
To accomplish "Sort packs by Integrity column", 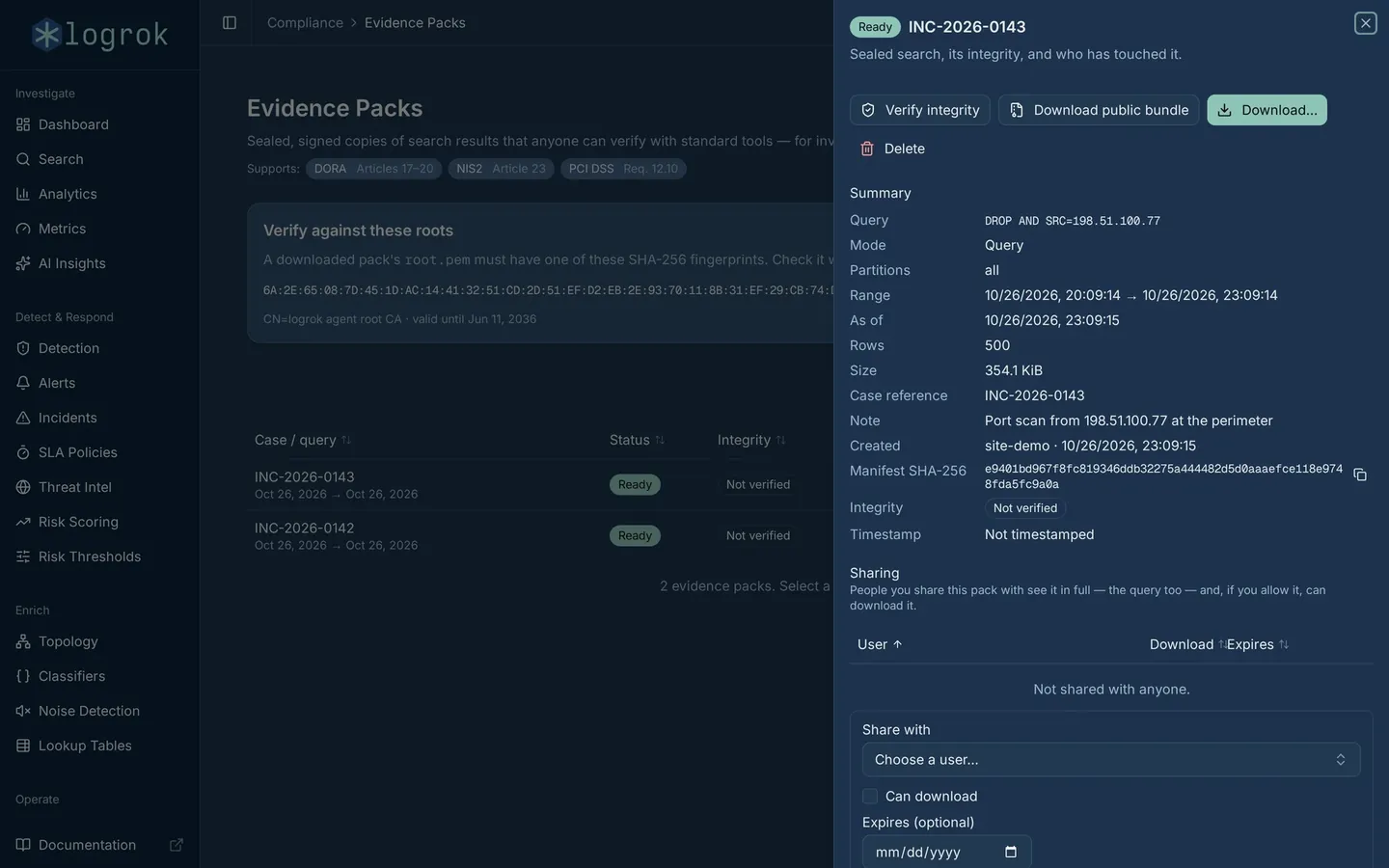I will coord(751,440).
